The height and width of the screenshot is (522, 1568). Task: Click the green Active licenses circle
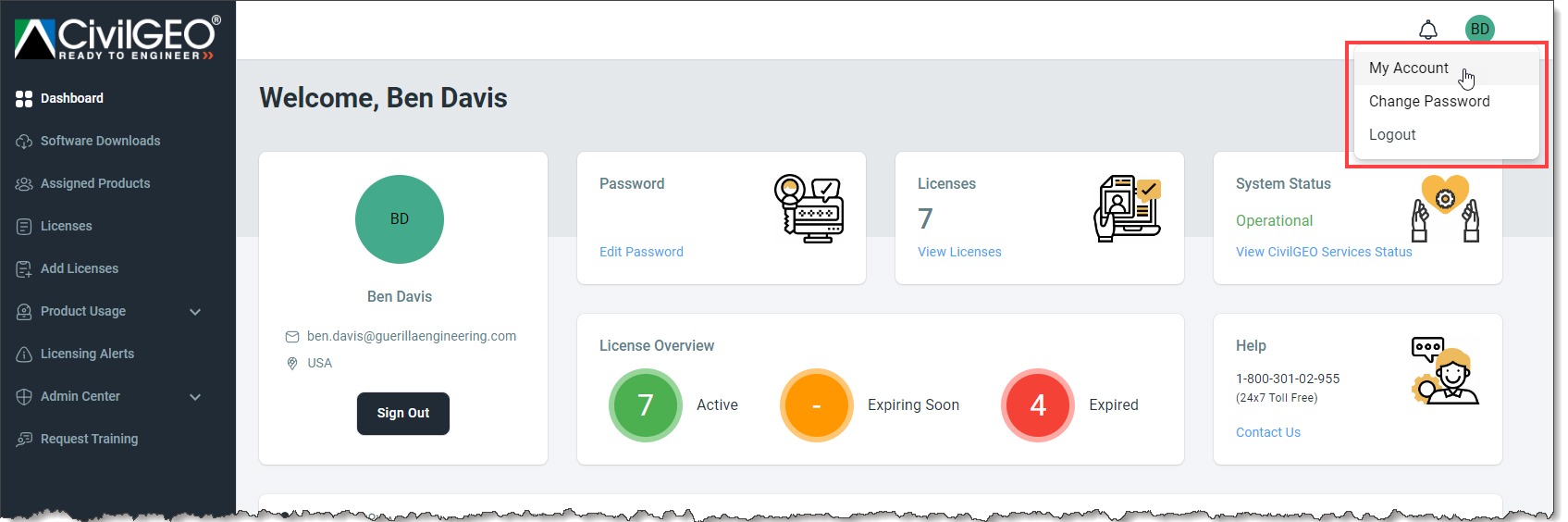point(646,405)
